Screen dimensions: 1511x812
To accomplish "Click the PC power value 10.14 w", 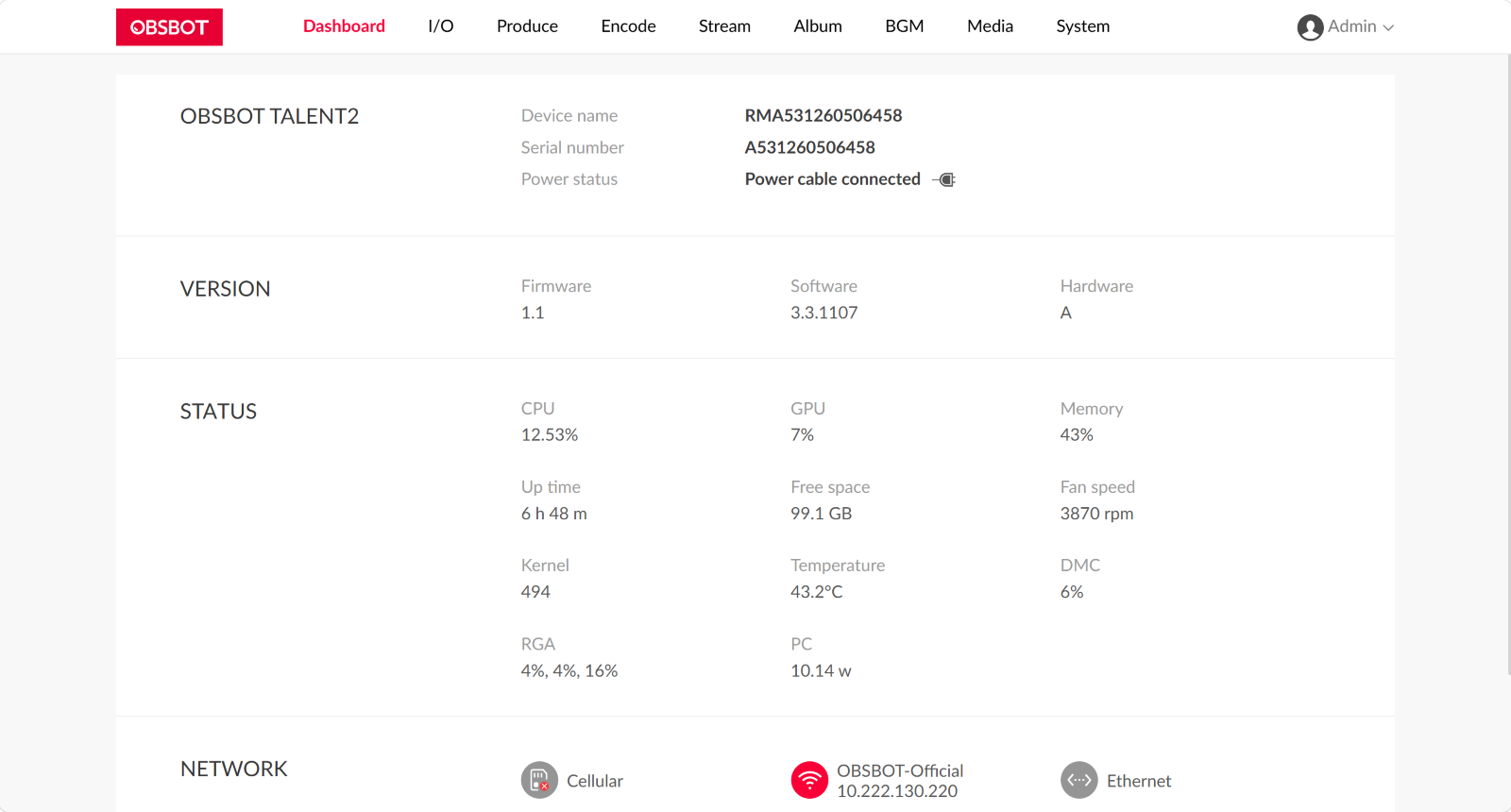I will [x=822, y=671].
